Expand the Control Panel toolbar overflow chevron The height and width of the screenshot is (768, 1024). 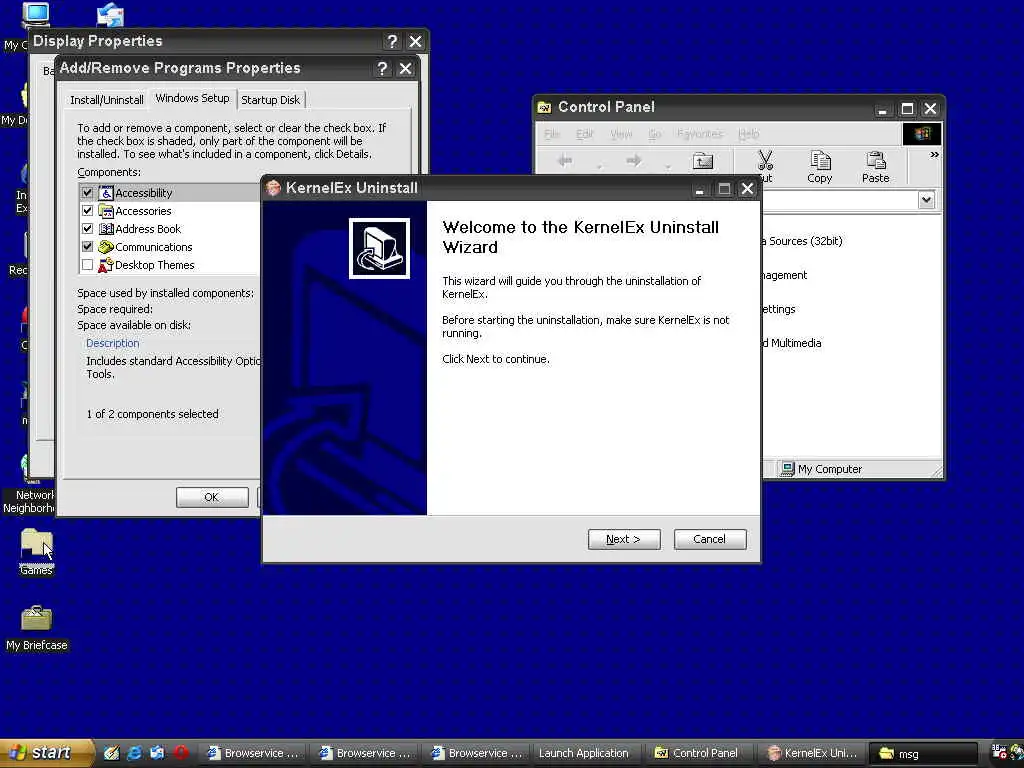935,155
